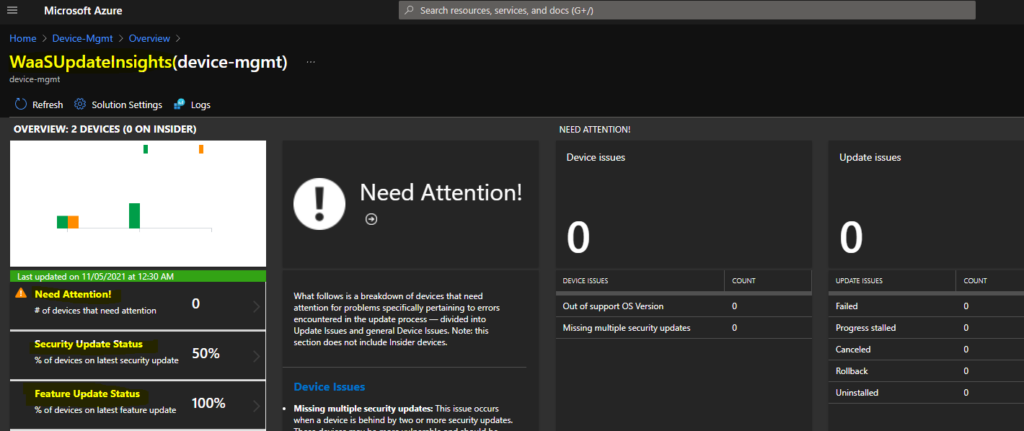The image size is (1024, 431).
Task: Click the search magnifier icon
Action: point(409,10)
